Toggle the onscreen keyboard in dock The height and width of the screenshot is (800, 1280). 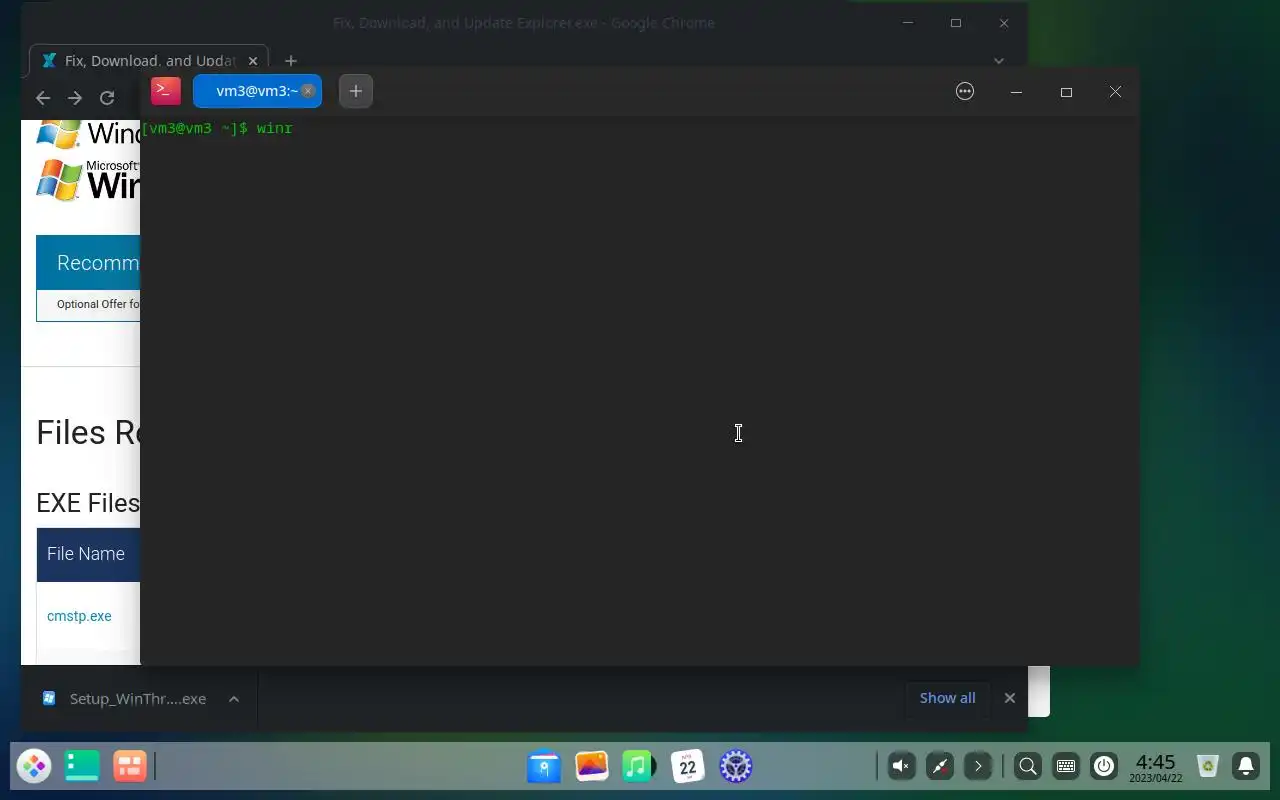click(x=1066, y=767)
